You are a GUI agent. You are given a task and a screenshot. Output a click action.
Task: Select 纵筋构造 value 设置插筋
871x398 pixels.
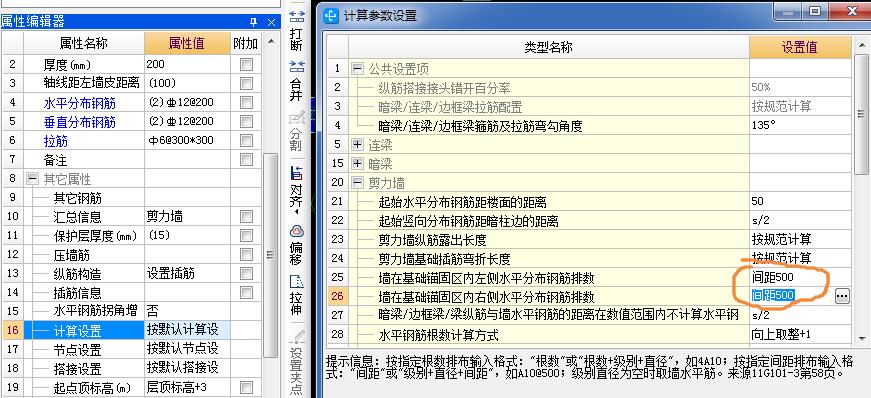coord(187,273)
